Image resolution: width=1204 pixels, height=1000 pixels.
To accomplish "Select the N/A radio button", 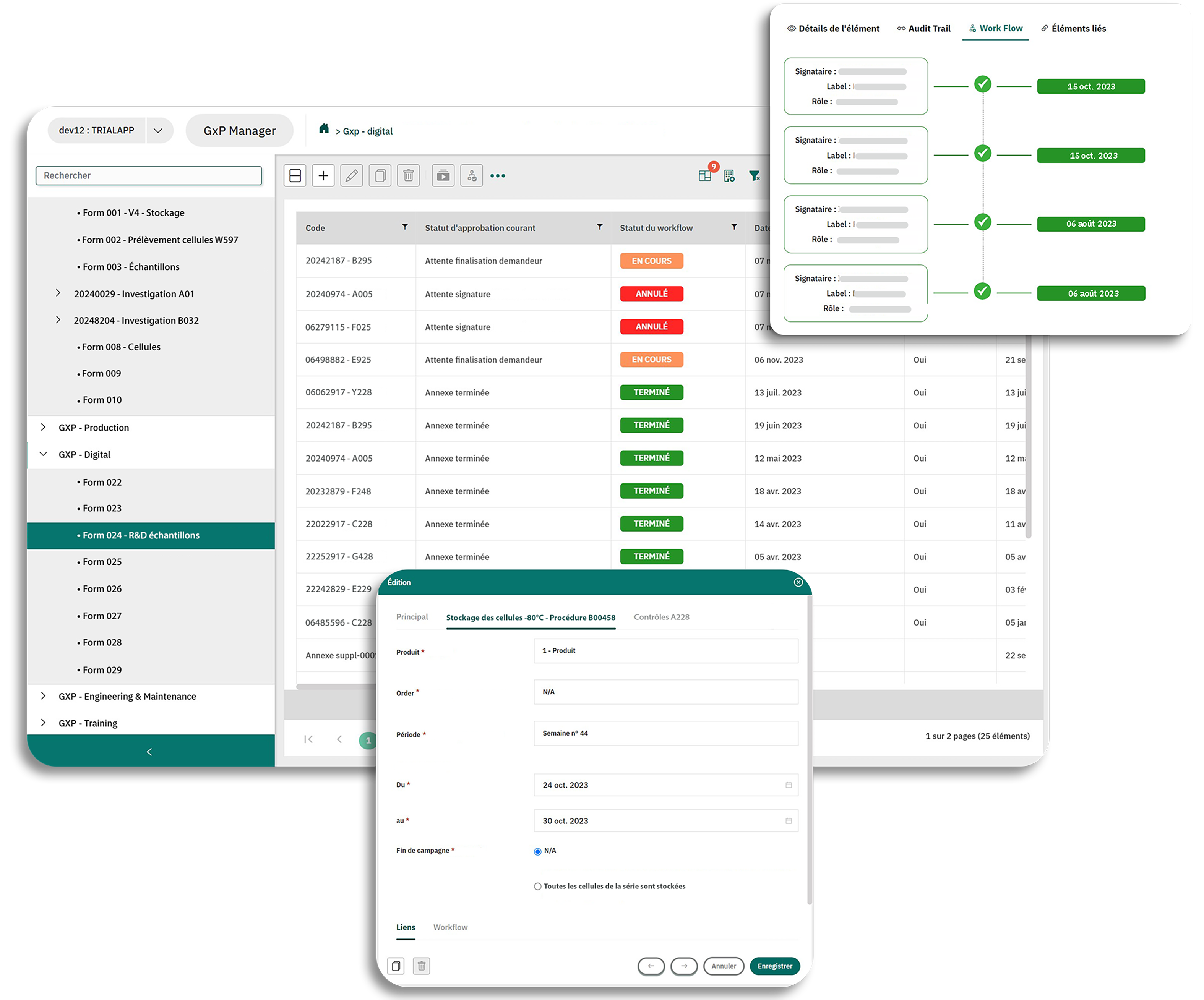I will point(538,852).
